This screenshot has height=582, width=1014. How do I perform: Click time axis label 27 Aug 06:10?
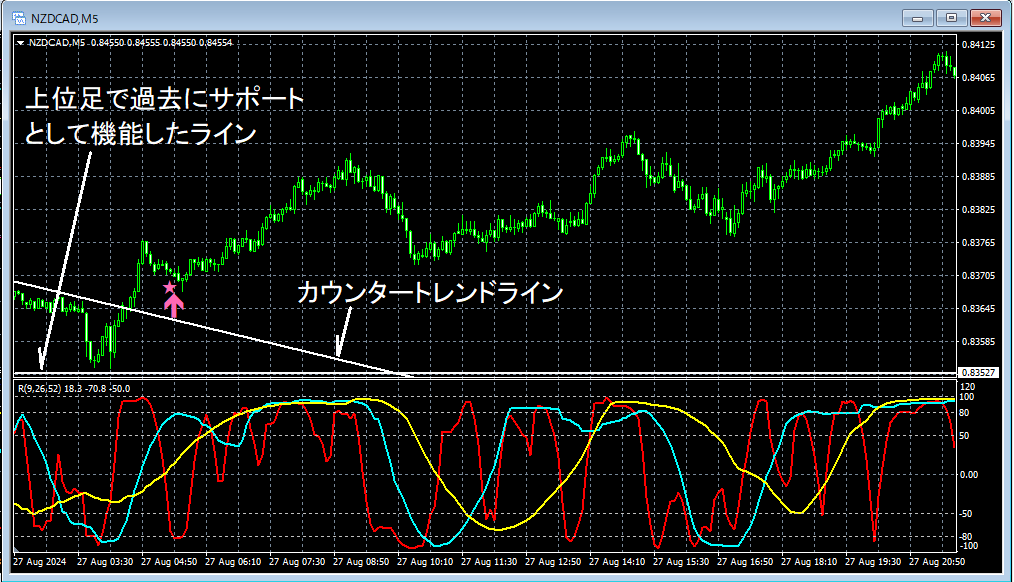pyautogui.click(x=233, y=562)
